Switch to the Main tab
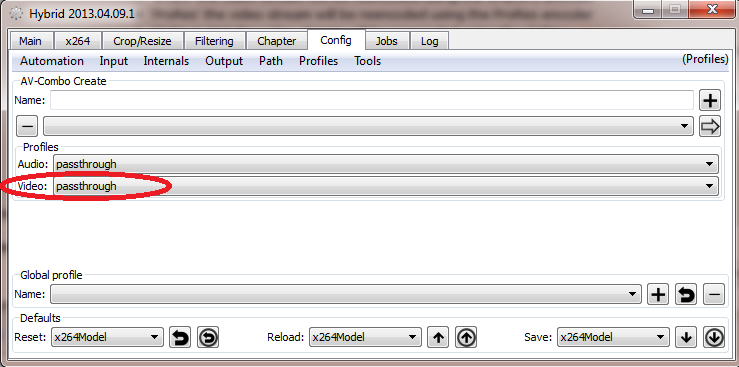Image resolution: width=739 pixels, height=367 pixels. click(30, 41)
